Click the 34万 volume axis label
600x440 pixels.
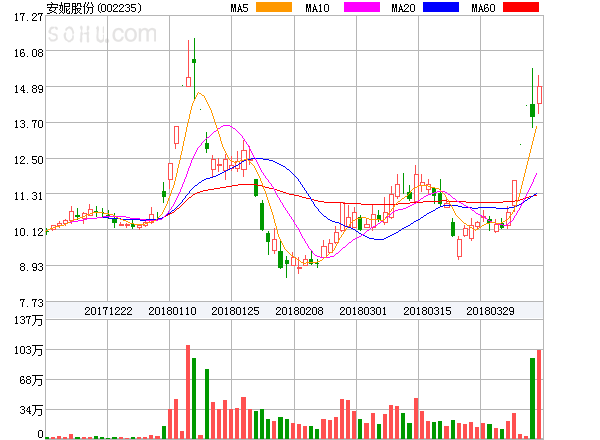click(x=31, y=411)
